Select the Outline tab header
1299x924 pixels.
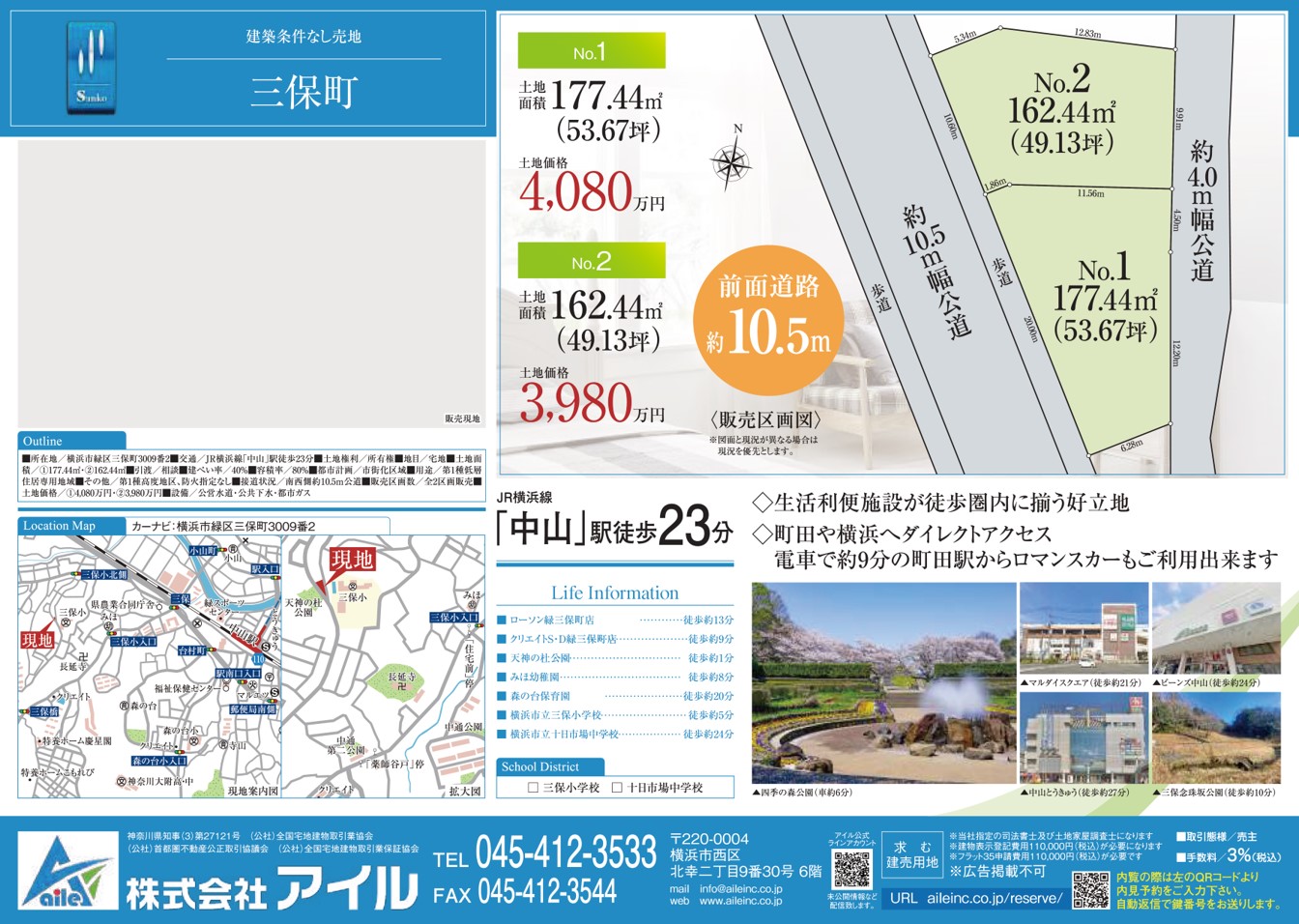pos(71,441)
